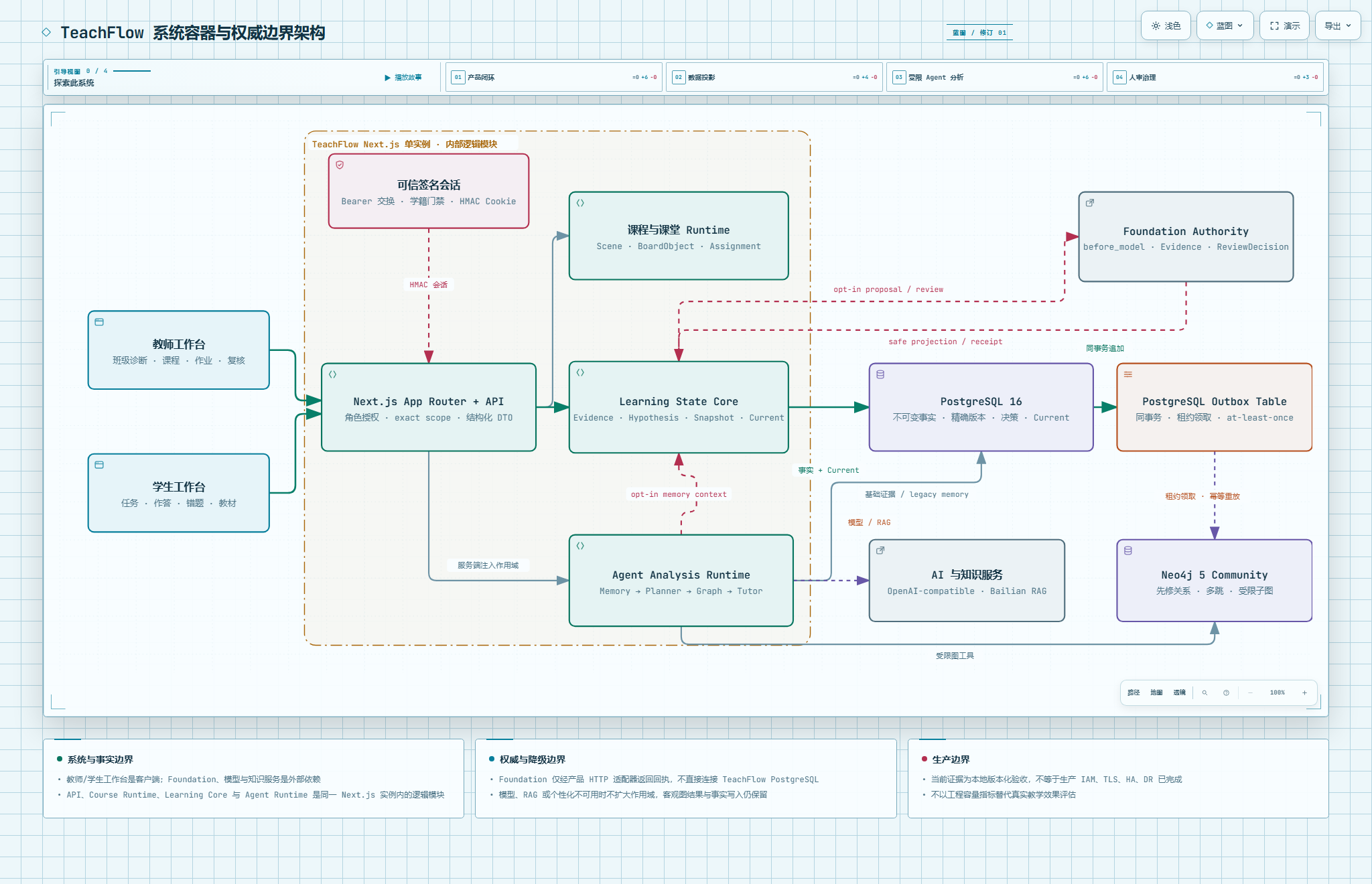Select the AI 与知识服务 node

click(967, 581)
